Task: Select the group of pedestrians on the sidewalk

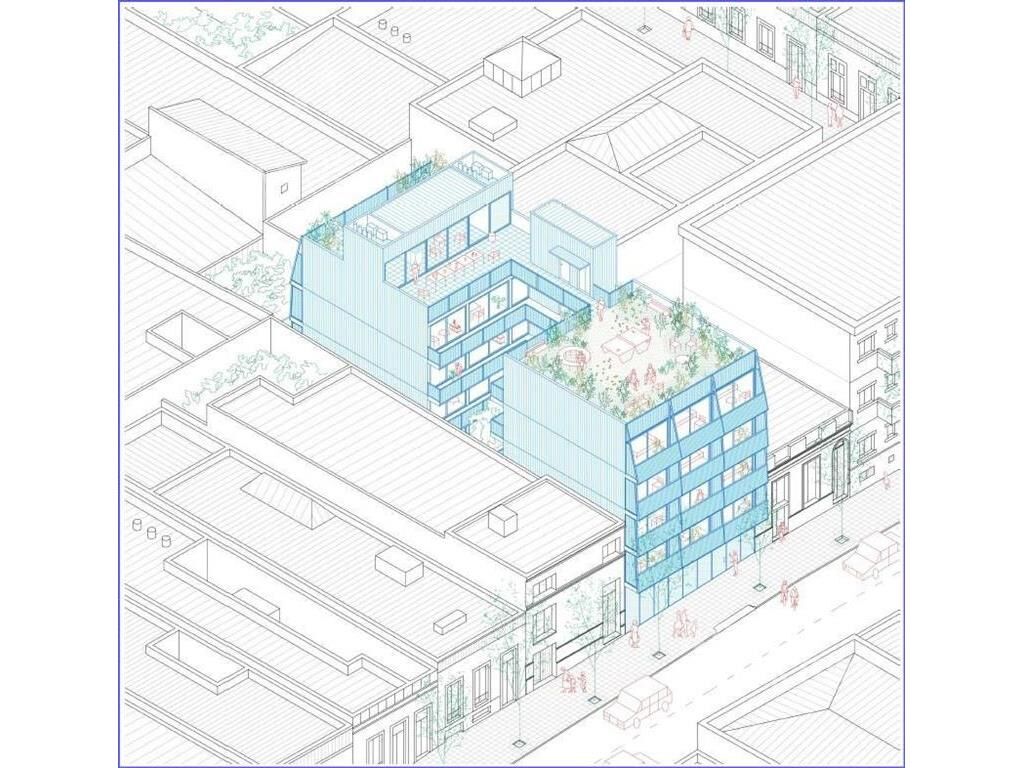Action: [682, 624]
